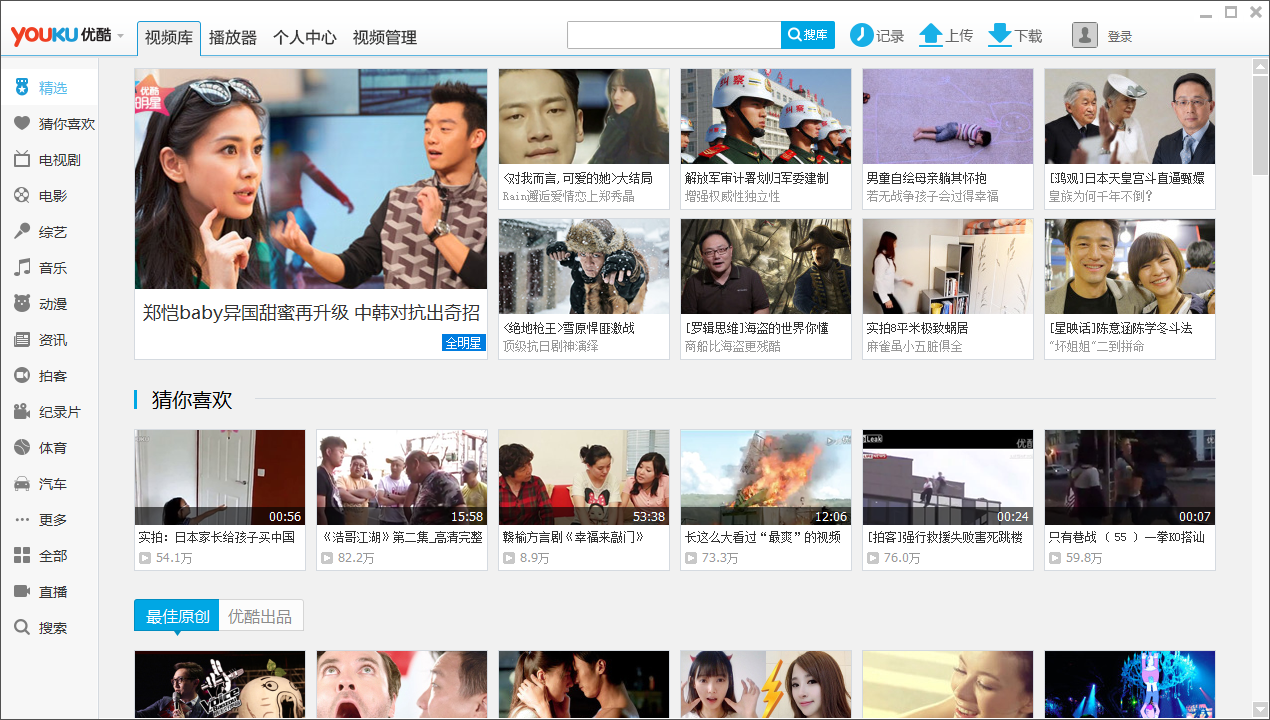The height and width of the screenshot is (720, 1270).
Task: Open the 12:06 burning aircraft video thumbnail
Action: [x=765, y=478]
